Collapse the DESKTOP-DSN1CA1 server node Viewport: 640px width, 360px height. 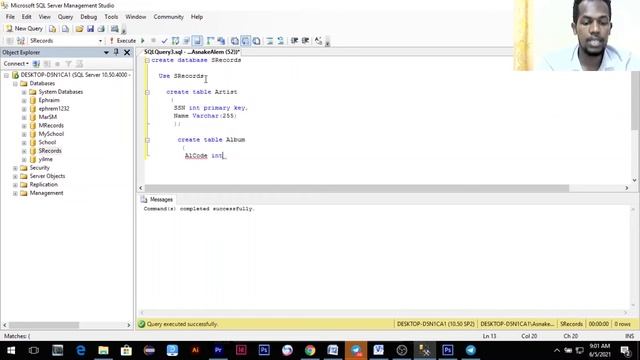6,75
